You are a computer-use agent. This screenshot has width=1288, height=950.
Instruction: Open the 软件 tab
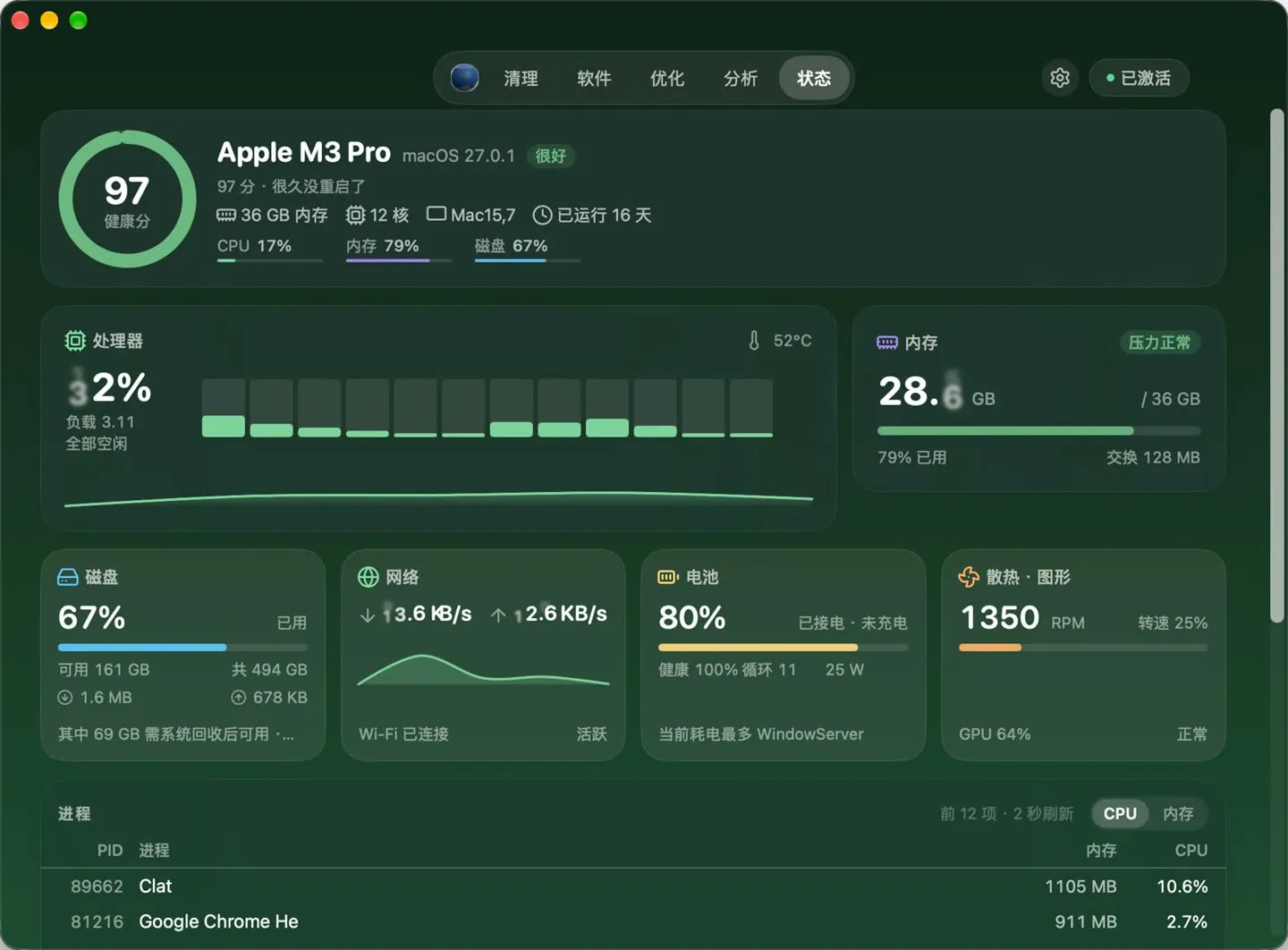click(x=594, y=78)
